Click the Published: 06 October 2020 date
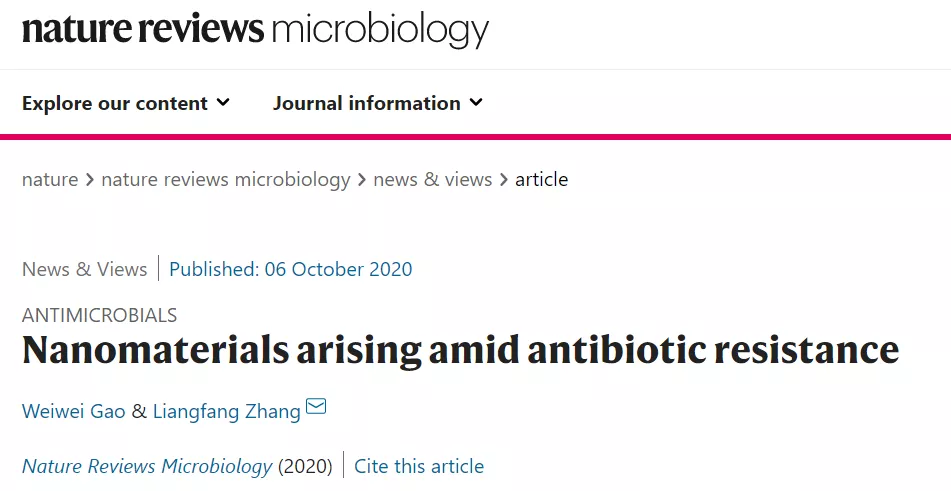 coord(291,269)
